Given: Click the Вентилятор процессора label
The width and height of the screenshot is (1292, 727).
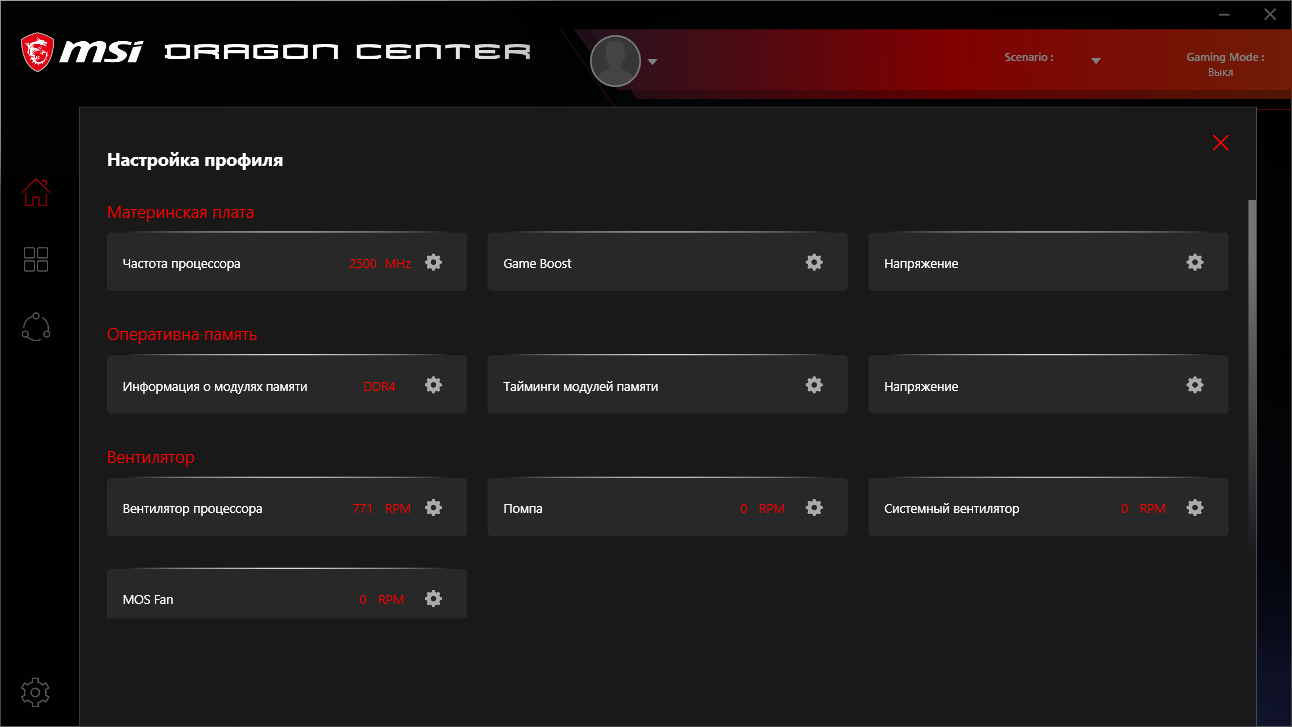Looking at the screenshot, I should coord(193,509).
